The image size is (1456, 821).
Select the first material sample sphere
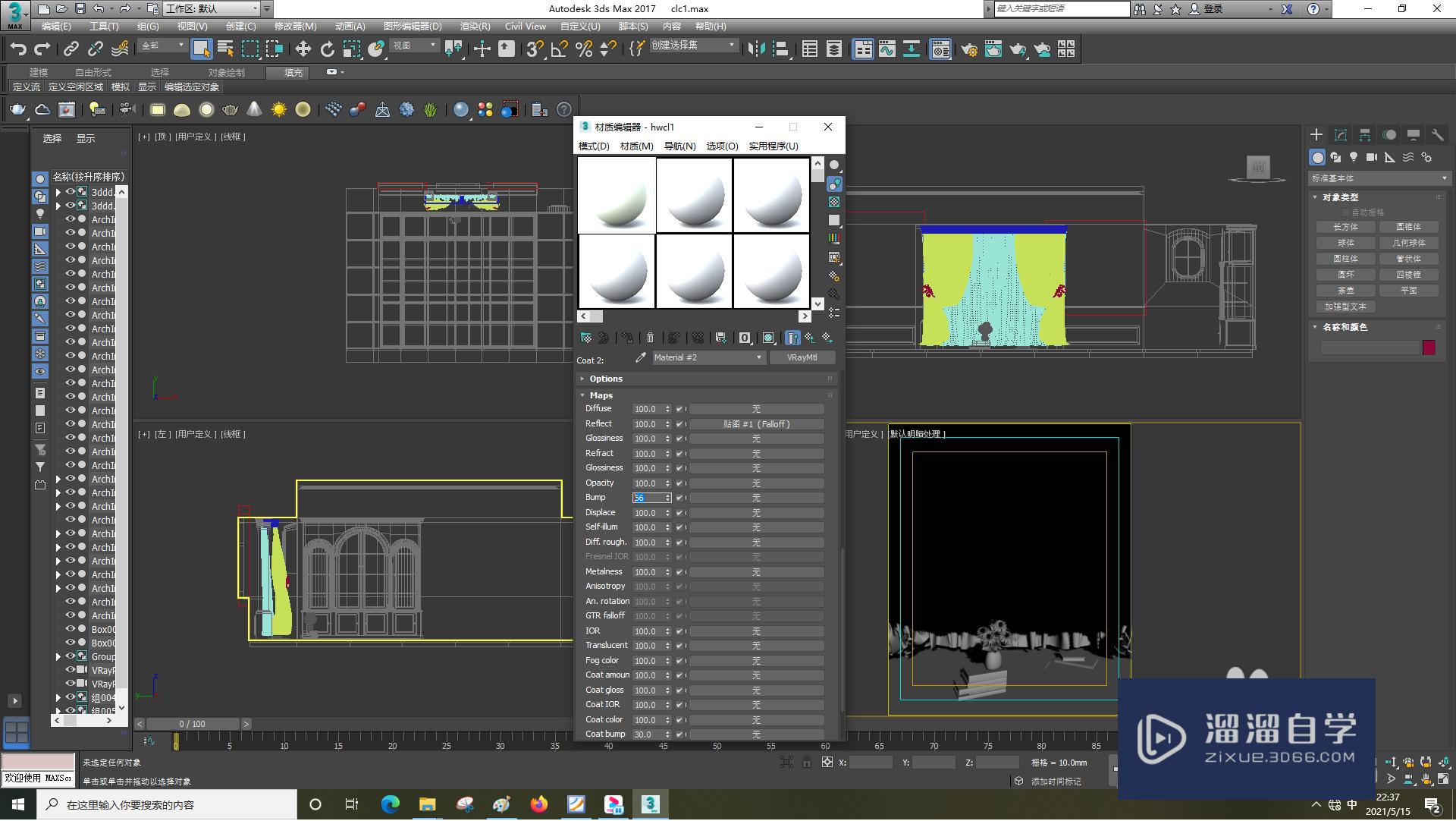pyautogui.click(x=617, y=195)
